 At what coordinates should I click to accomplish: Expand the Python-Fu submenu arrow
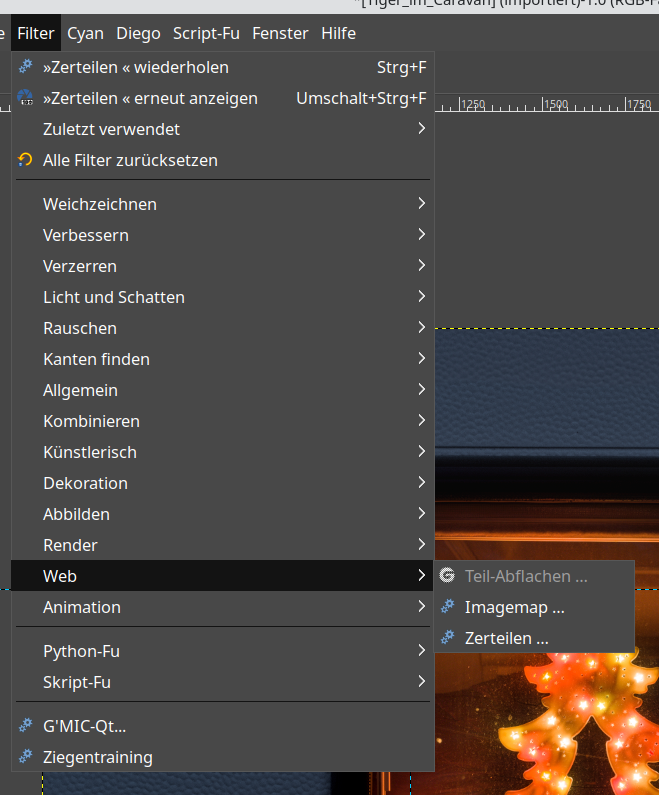coord(422,651)
